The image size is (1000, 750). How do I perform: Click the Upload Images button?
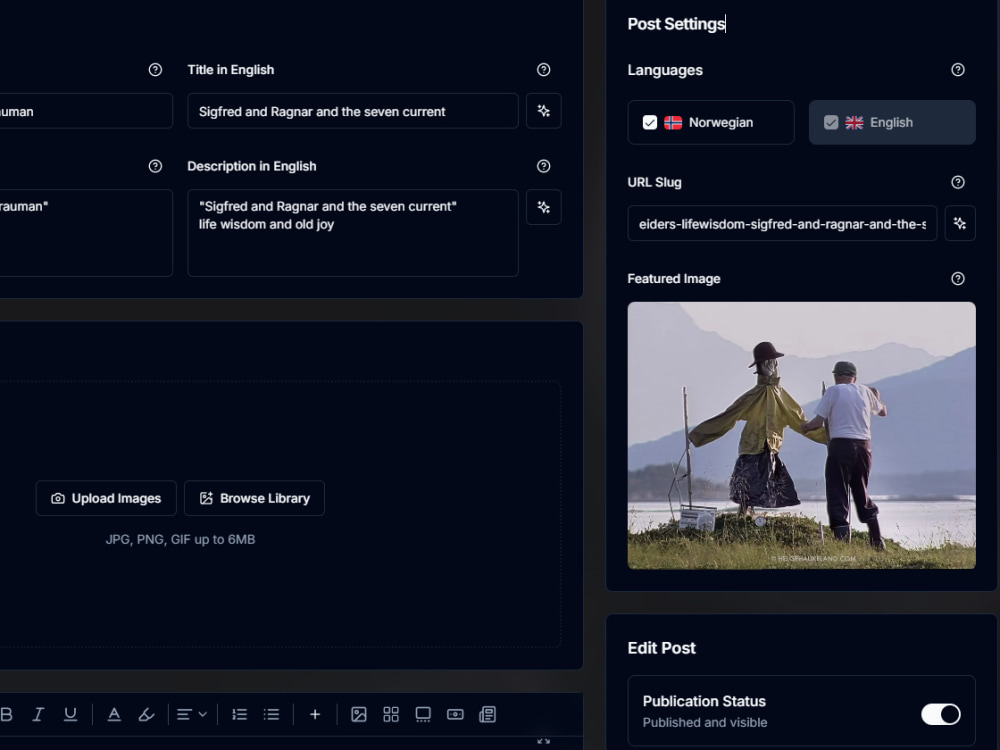tap(106, 498)
